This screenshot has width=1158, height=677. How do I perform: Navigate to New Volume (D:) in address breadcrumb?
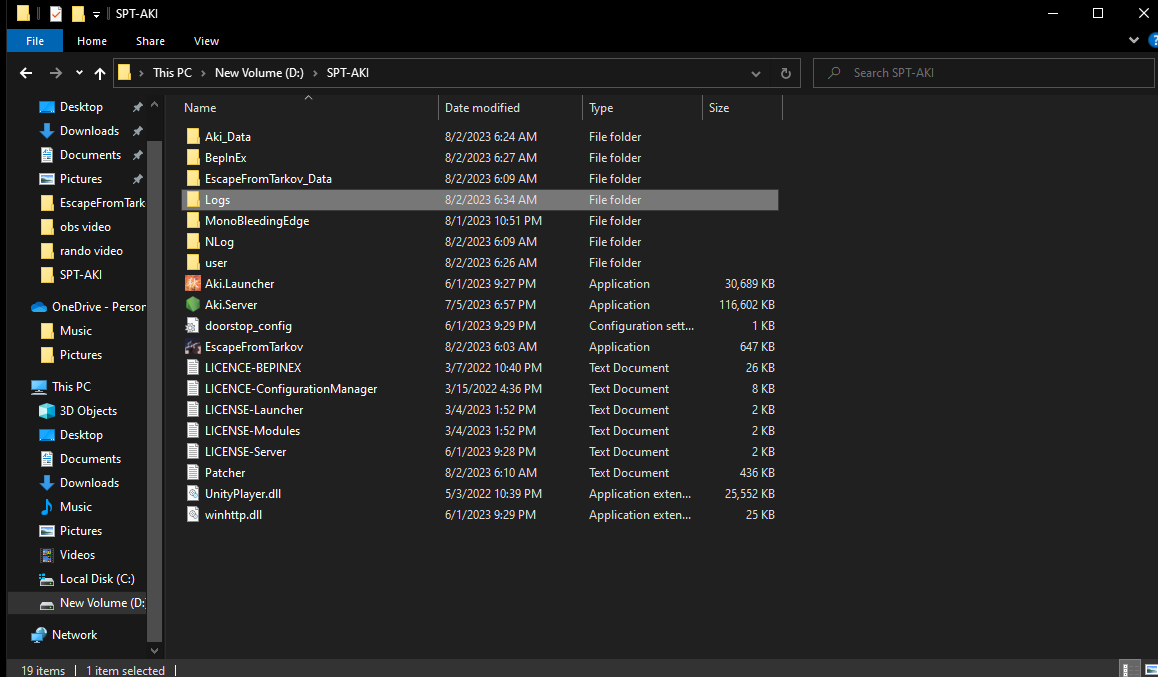click(x=259, y=73)
